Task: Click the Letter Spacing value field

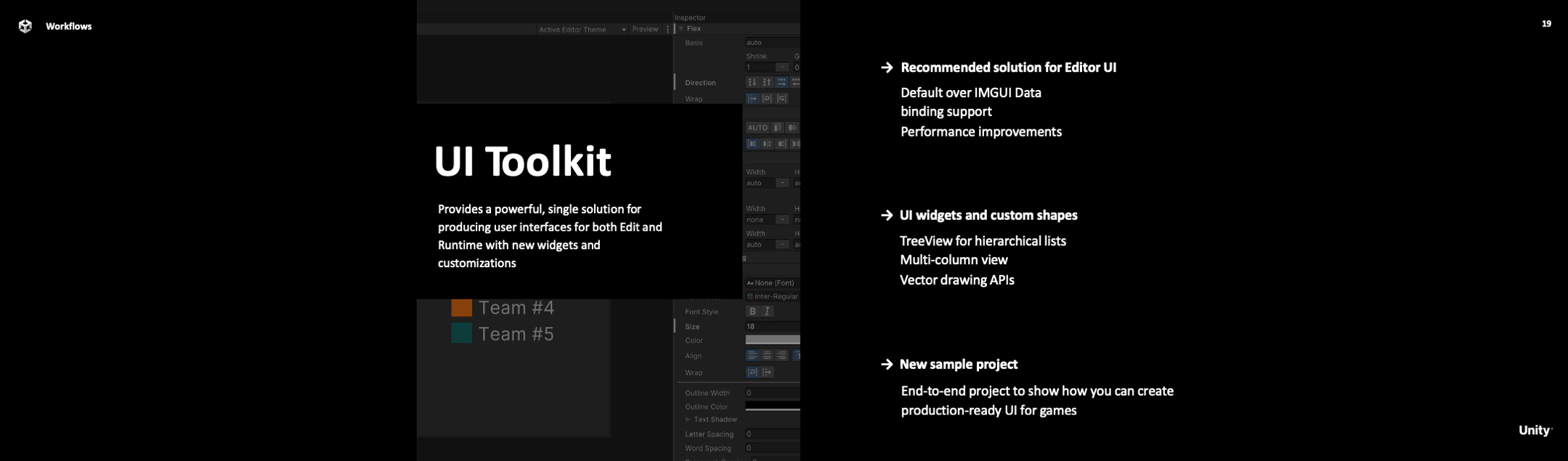Action: pyautogui.click(x=772, y=433)
